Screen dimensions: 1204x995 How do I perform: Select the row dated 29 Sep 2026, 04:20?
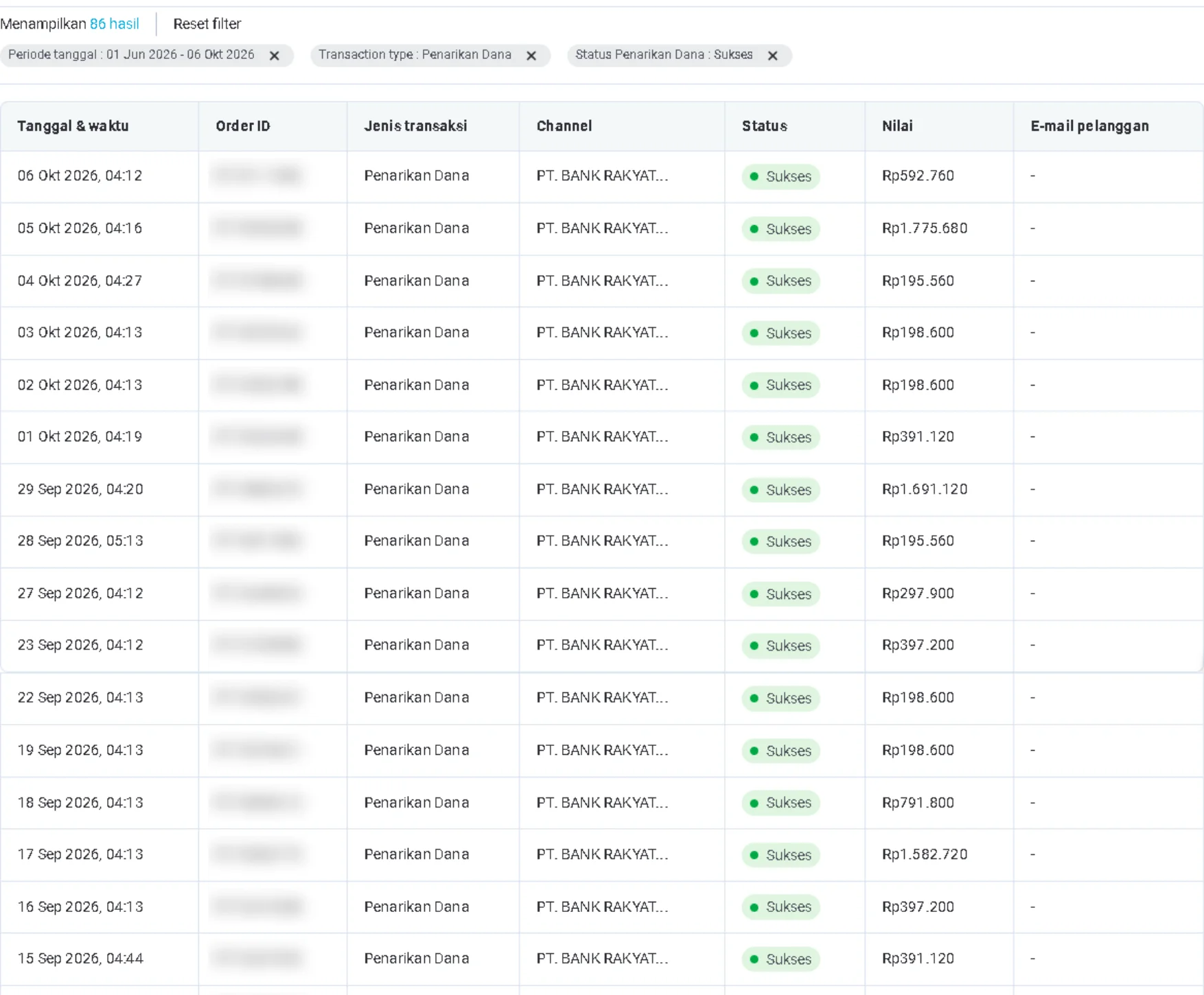[x=601, y=489]
